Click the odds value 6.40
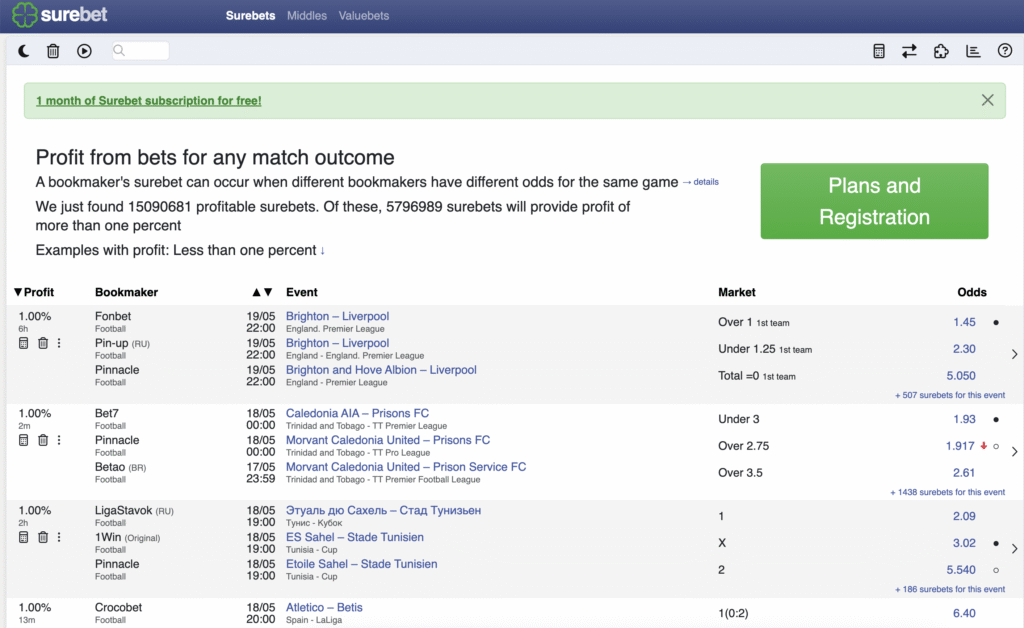This screenshot has width=1024, height=628. tap(964, 613)
